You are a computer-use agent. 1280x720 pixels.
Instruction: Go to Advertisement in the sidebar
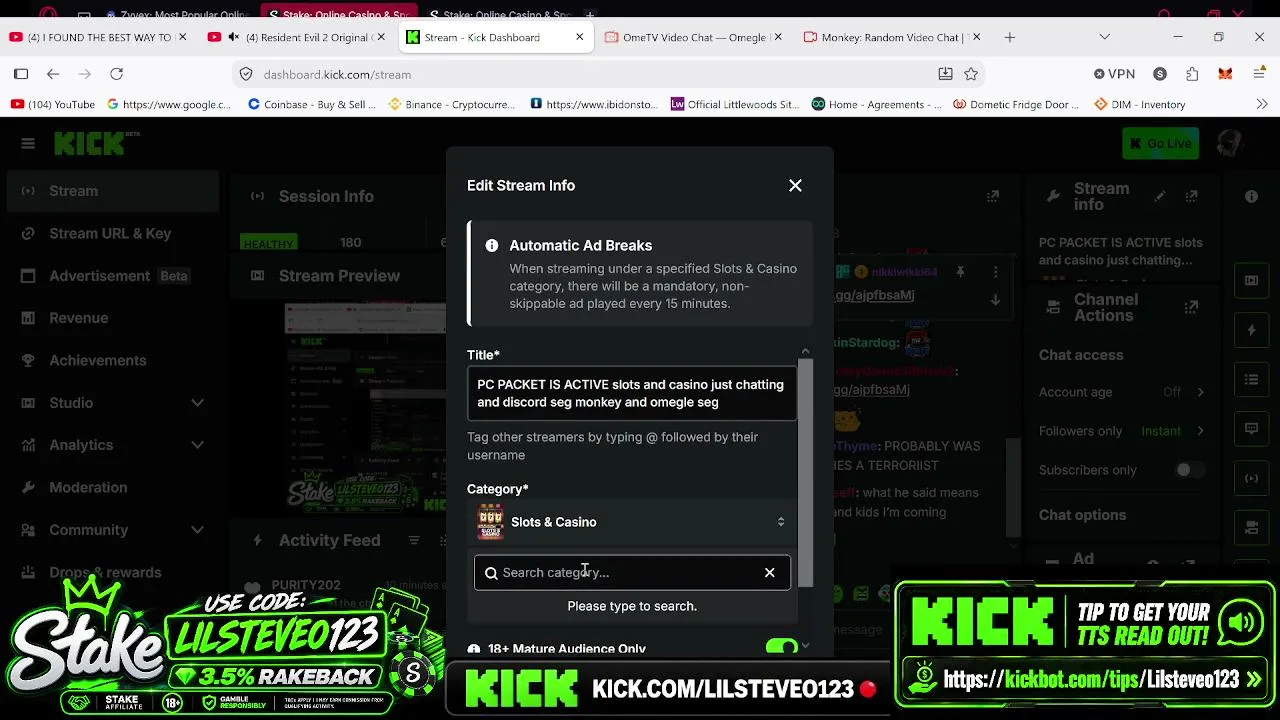[113, 276]
